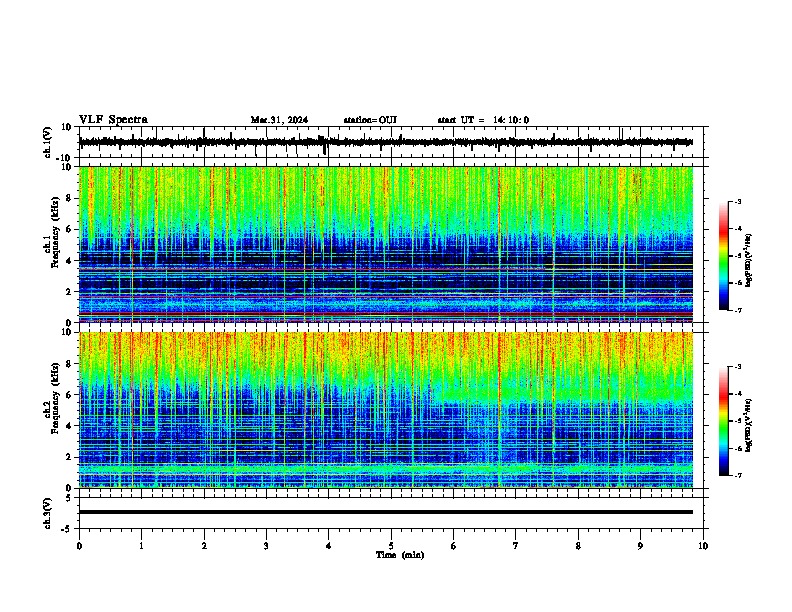
Task: Click the ch.1 colorbar log(PSD) units label
Action: point(749,261)
